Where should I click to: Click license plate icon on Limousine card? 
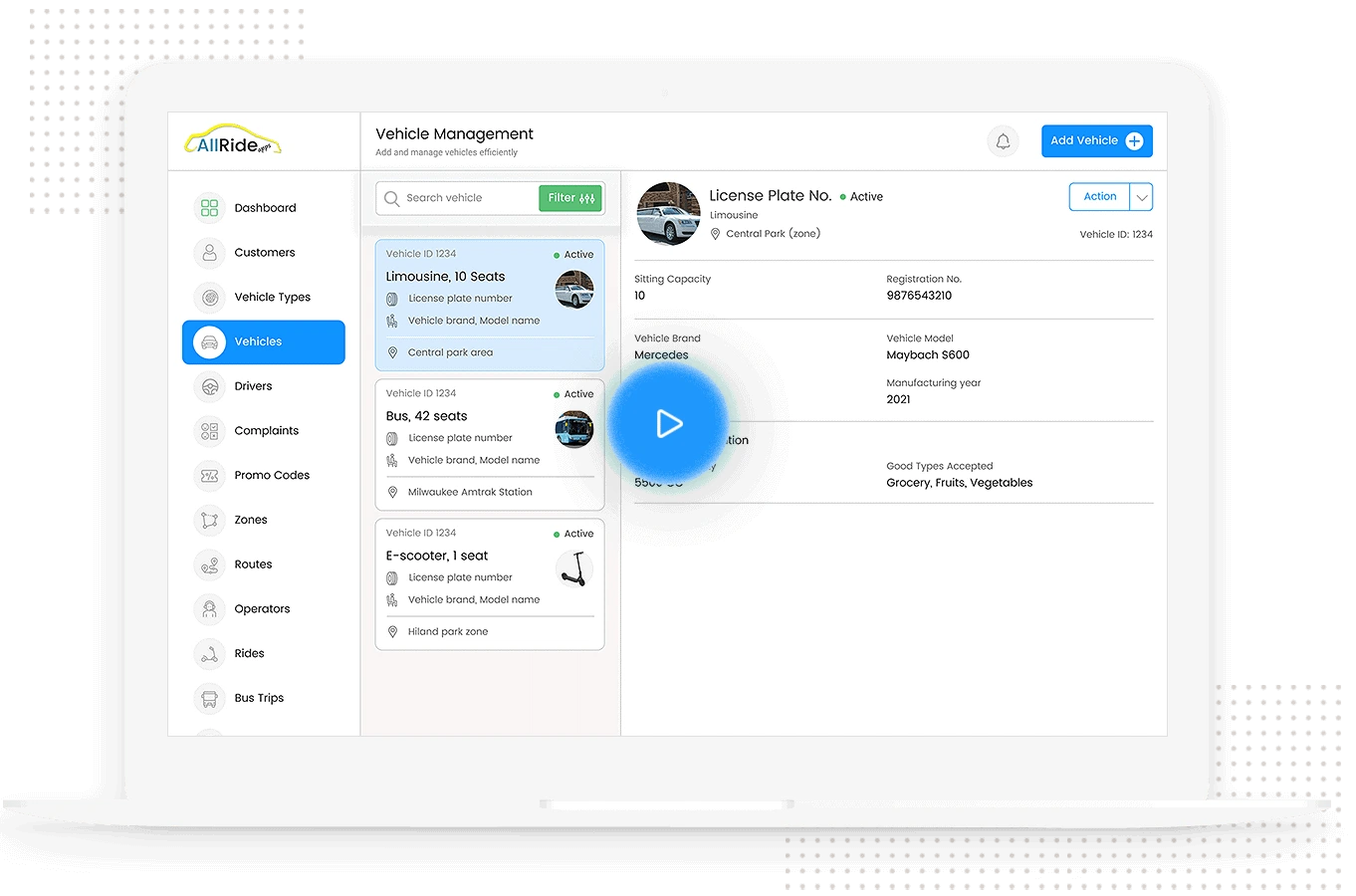pos(392,299)
